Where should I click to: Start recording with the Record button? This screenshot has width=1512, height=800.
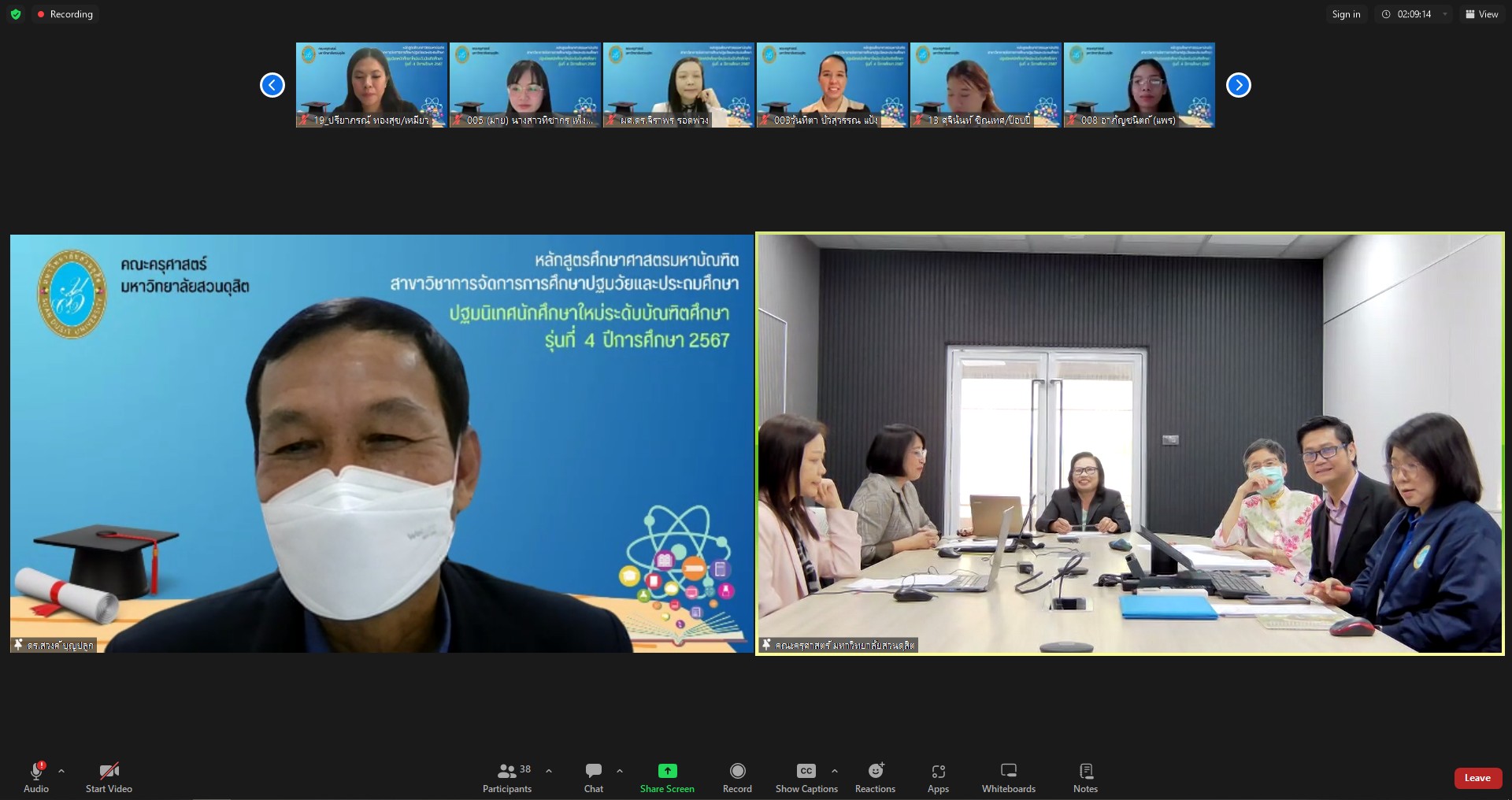pos(737,777)
